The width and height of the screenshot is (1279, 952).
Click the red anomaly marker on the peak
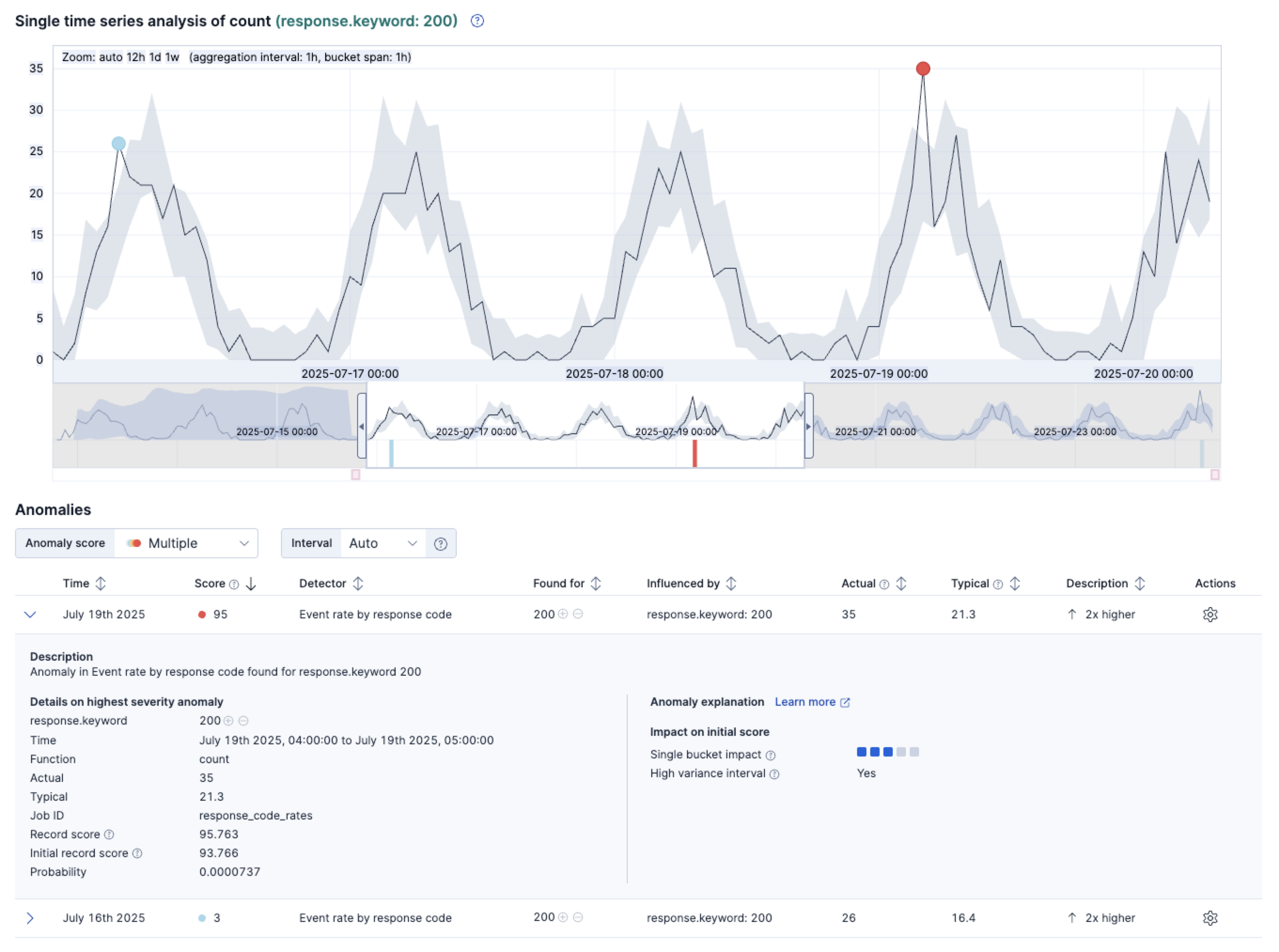pos(922,68)
